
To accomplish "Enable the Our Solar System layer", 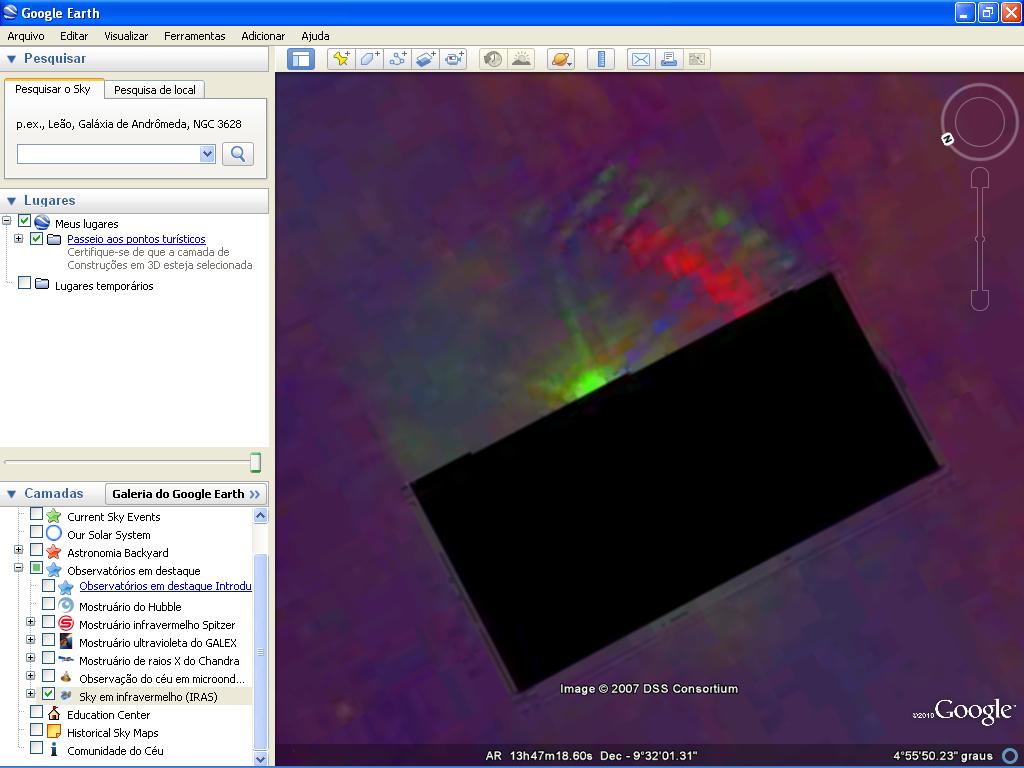I will coord(37,532).
